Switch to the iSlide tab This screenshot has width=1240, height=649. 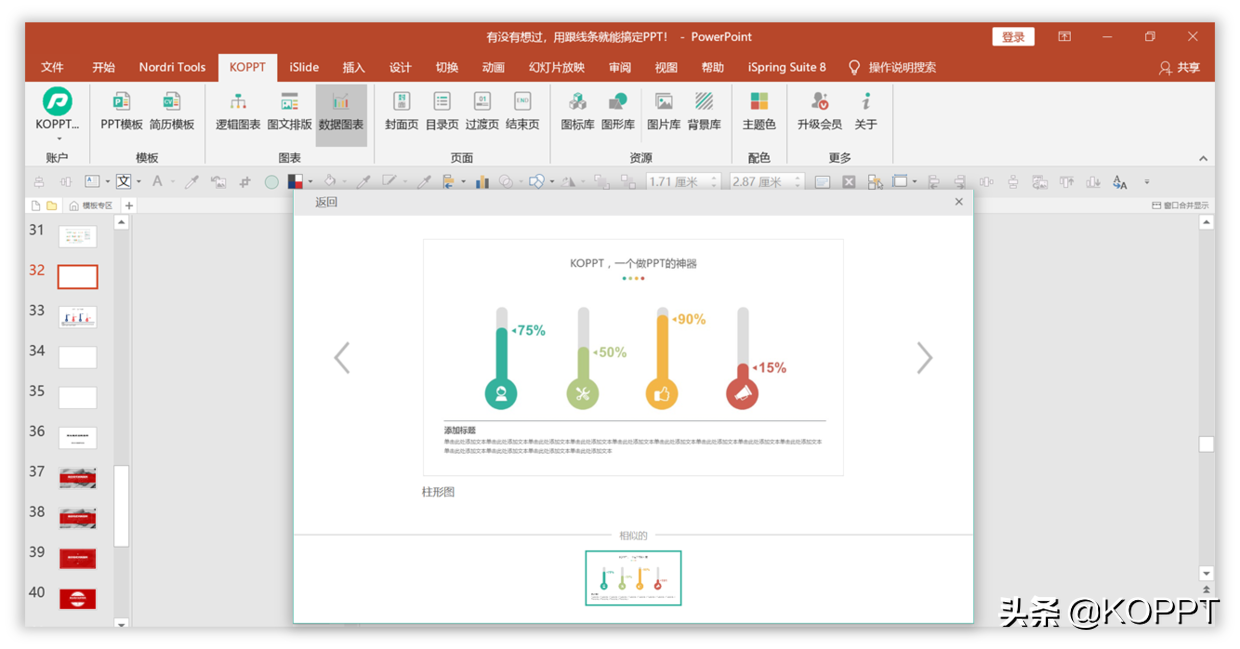(x=304, y=67)
